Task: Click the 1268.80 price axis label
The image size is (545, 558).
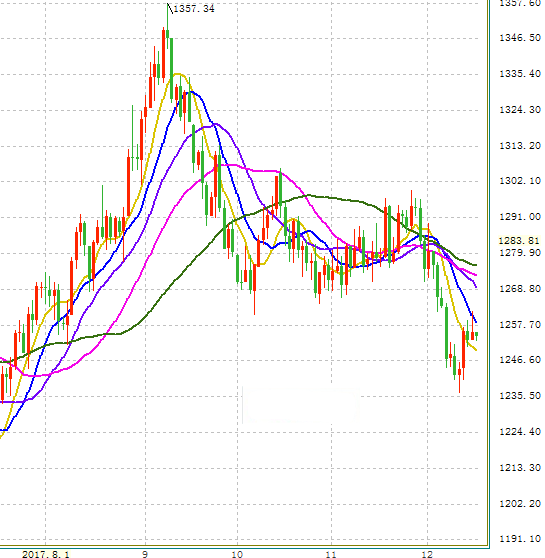Action: (x=520, y=289)
